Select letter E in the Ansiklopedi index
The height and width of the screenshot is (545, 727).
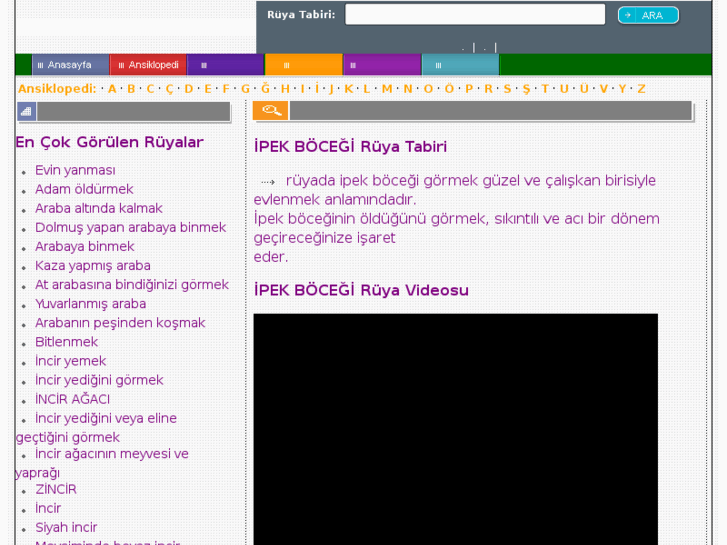point(208,89)
